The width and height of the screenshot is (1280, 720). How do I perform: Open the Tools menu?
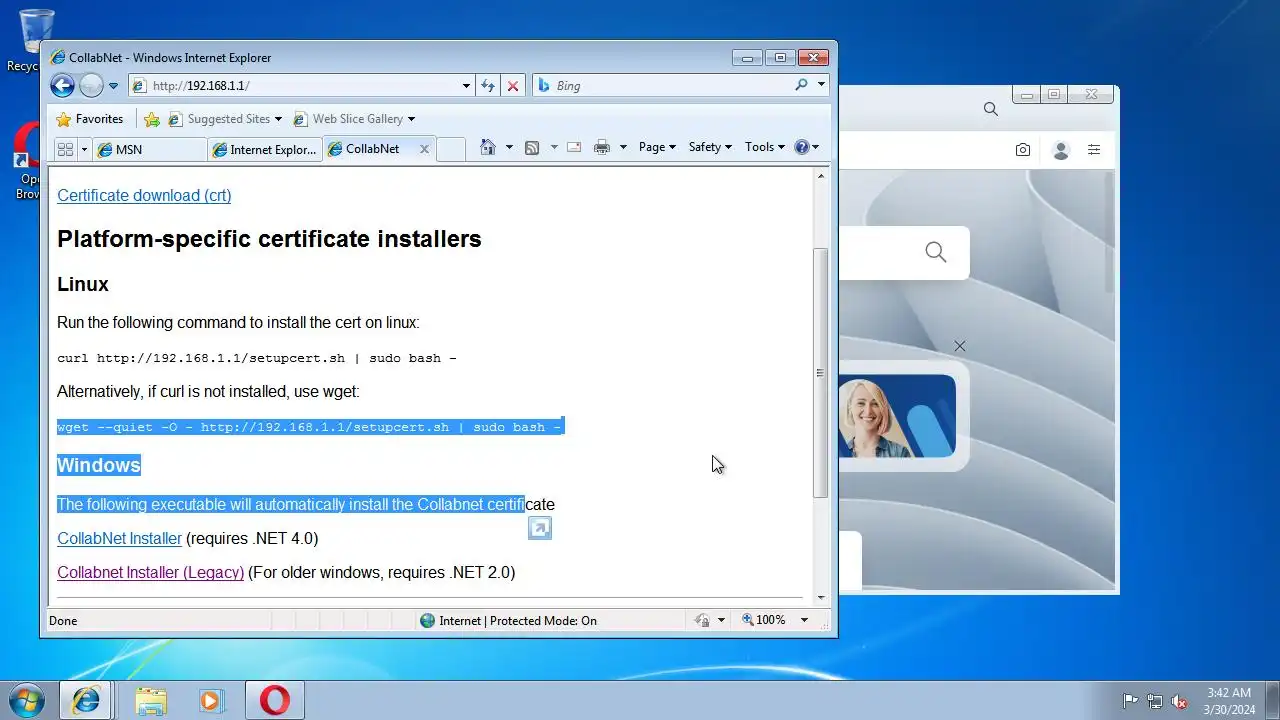pyautogui.click(x=764, y=147)
